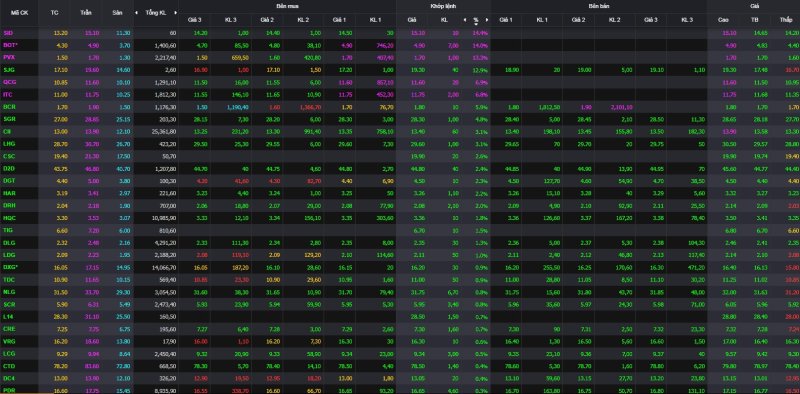Click the right arrow after % column
The height and width of the screenshot is (394, 800).
[x=487, y=19]
